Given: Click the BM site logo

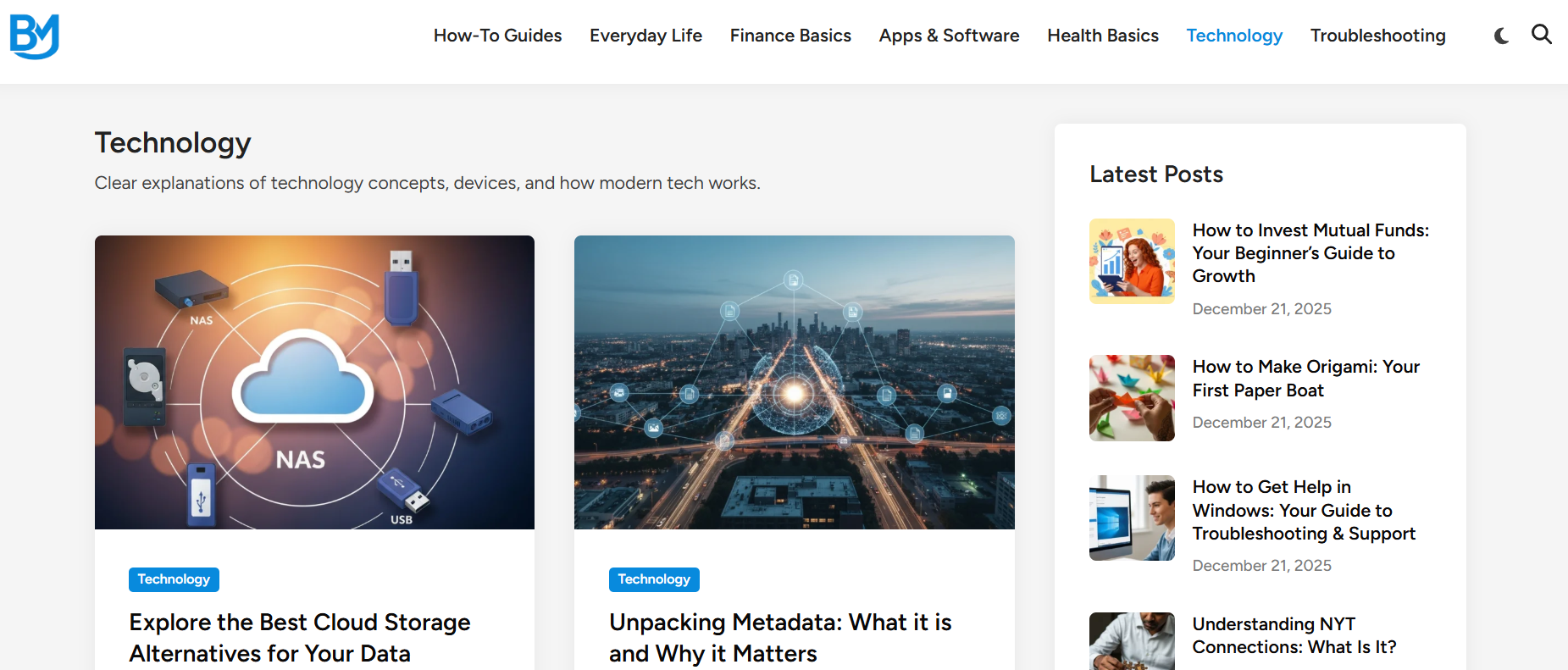Looking at the screenshot, I should point(35,36).
